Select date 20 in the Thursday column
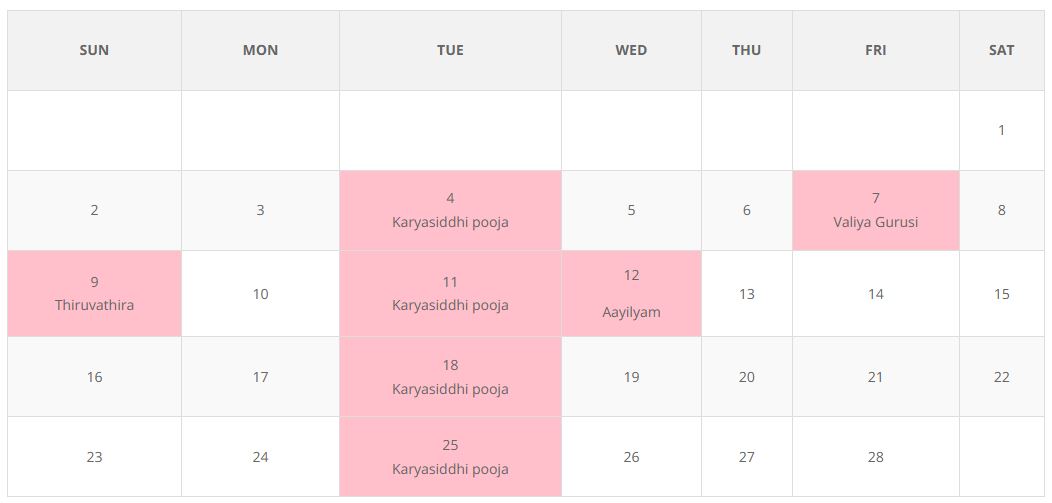The width and height of the screenshot is (1052, 503). tap(746, 377)
